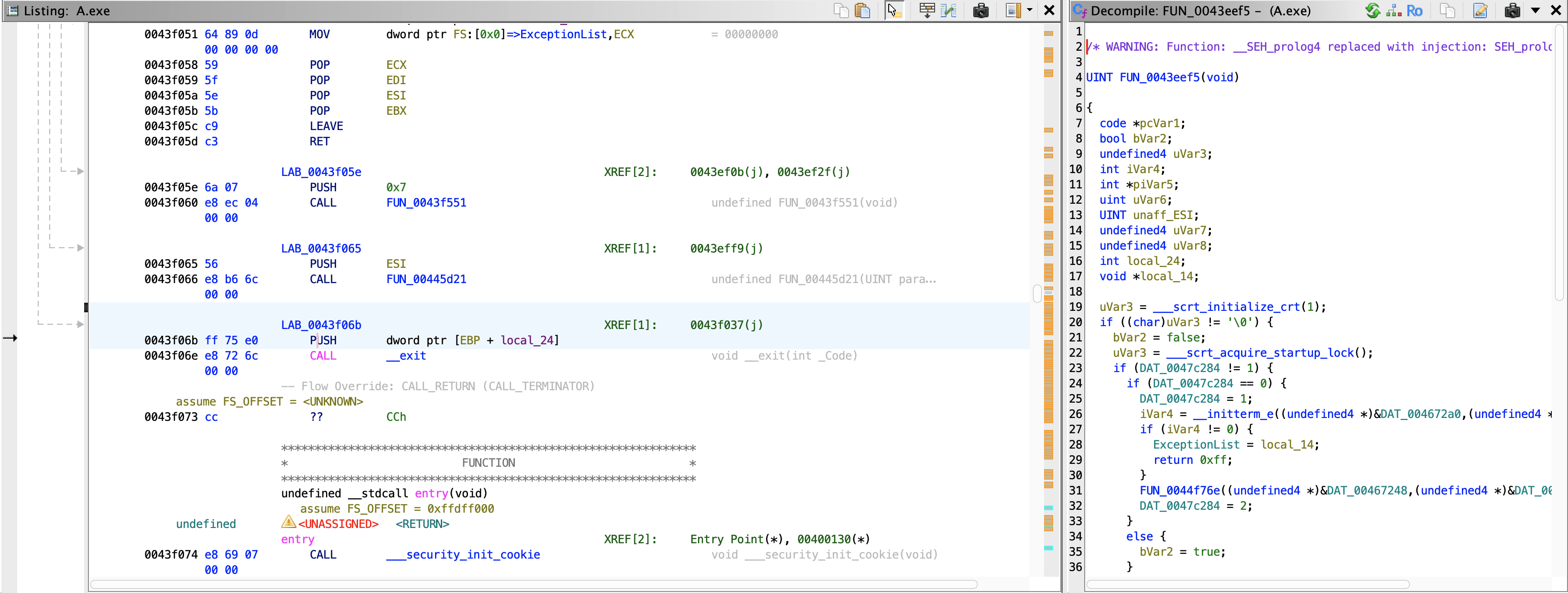Open the decompiler data-flow graph icon
Screen dimensions: 1568x593
point(1394,11)
